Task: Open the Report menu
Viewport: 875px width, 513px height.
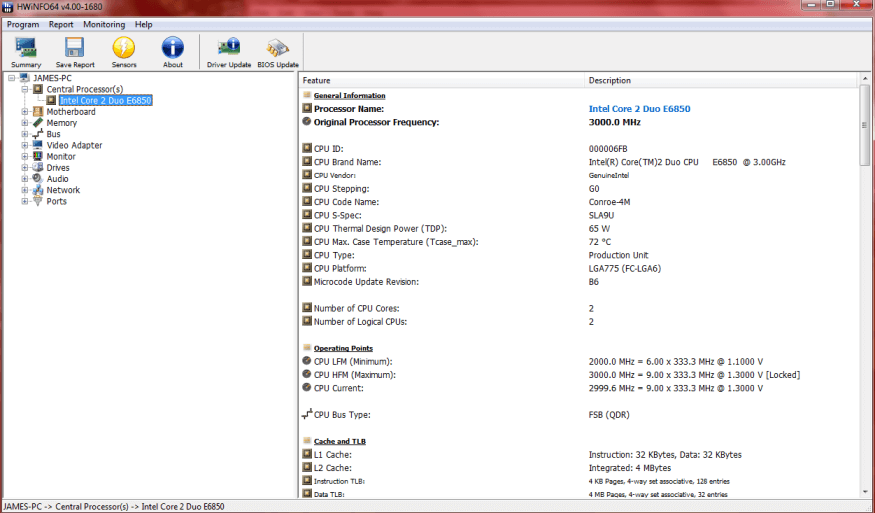Action: coord(61,25)
